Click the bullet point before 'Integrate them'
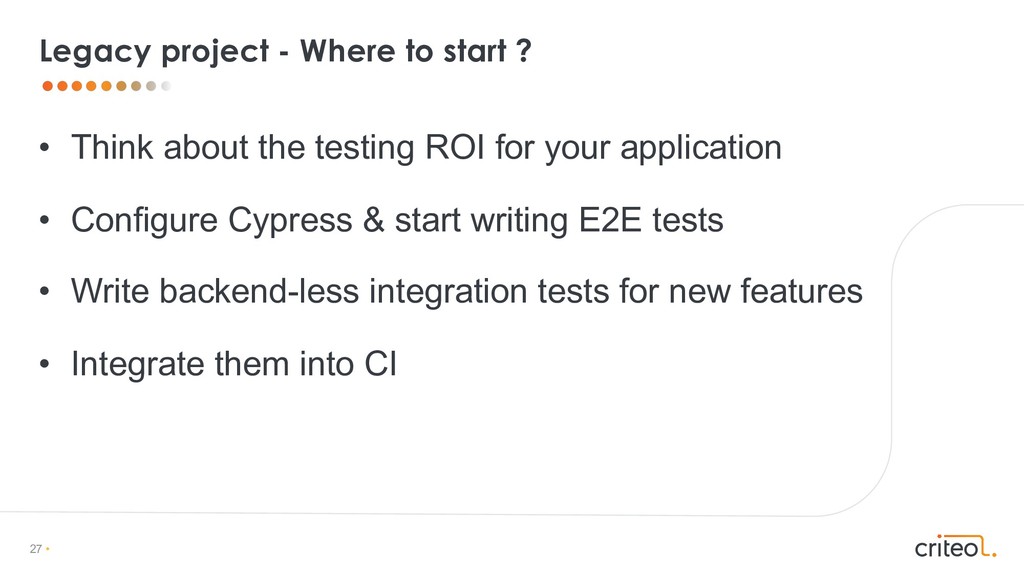 [x=44, y=364]
